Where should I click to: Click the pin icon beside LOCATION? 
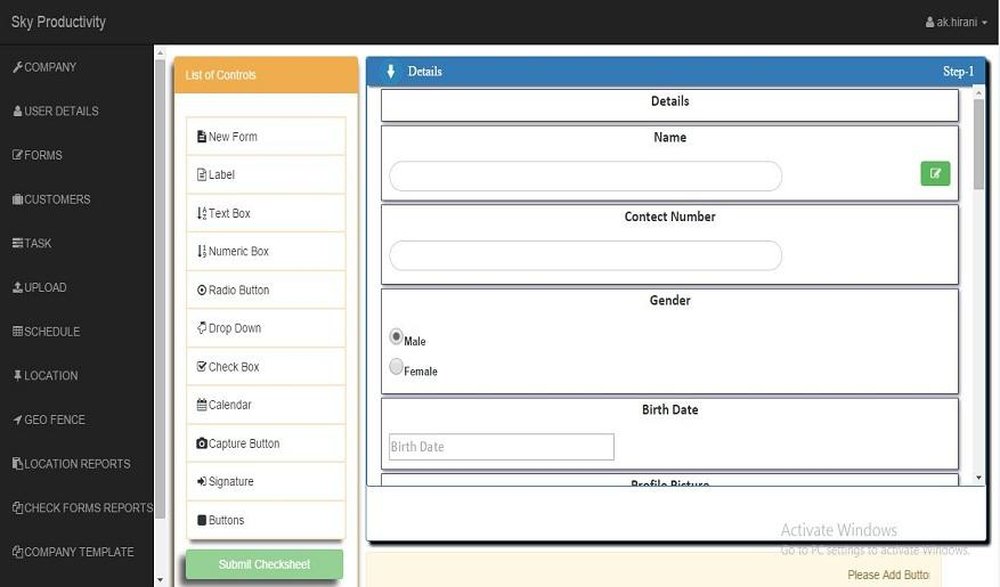coord(18,375)
